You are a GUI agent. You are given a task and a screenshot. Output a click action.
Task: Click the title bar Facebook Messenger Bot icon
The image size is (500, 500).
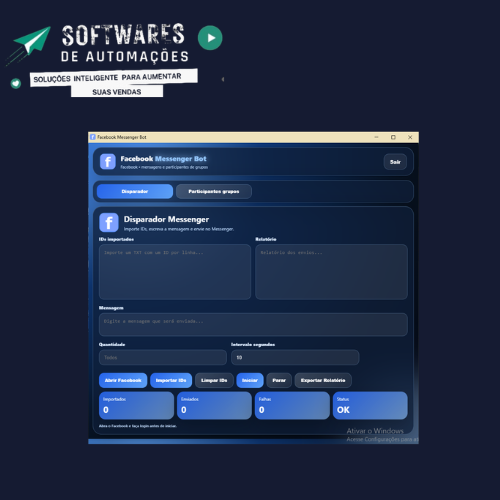[x=93, y=137]
